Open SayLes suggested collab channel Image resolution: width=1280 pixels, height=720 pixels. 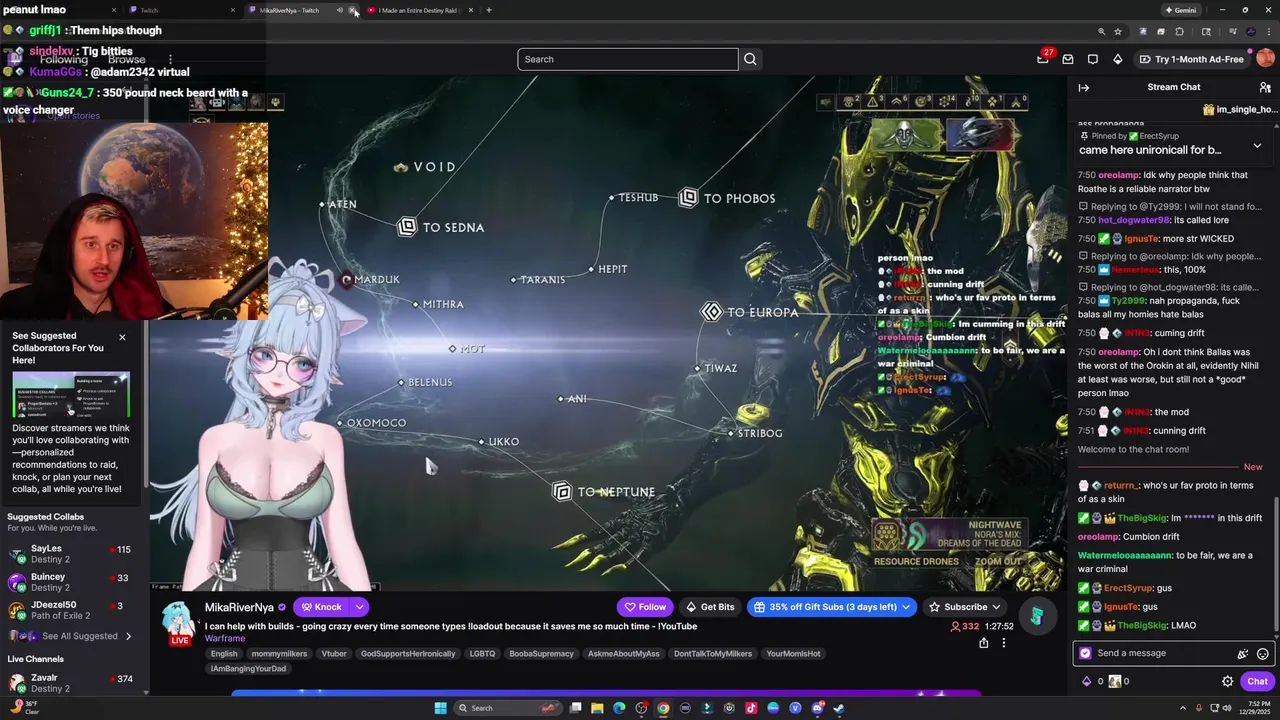click(70, 553)
